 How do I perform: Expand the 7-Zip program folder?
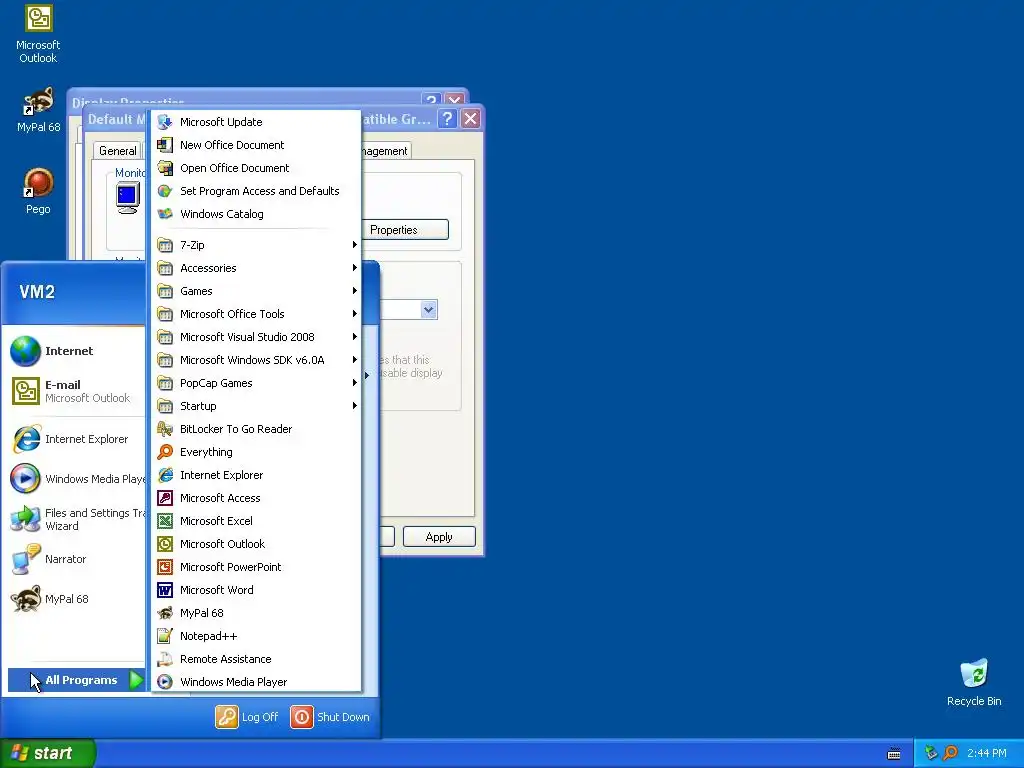[256, 245]
